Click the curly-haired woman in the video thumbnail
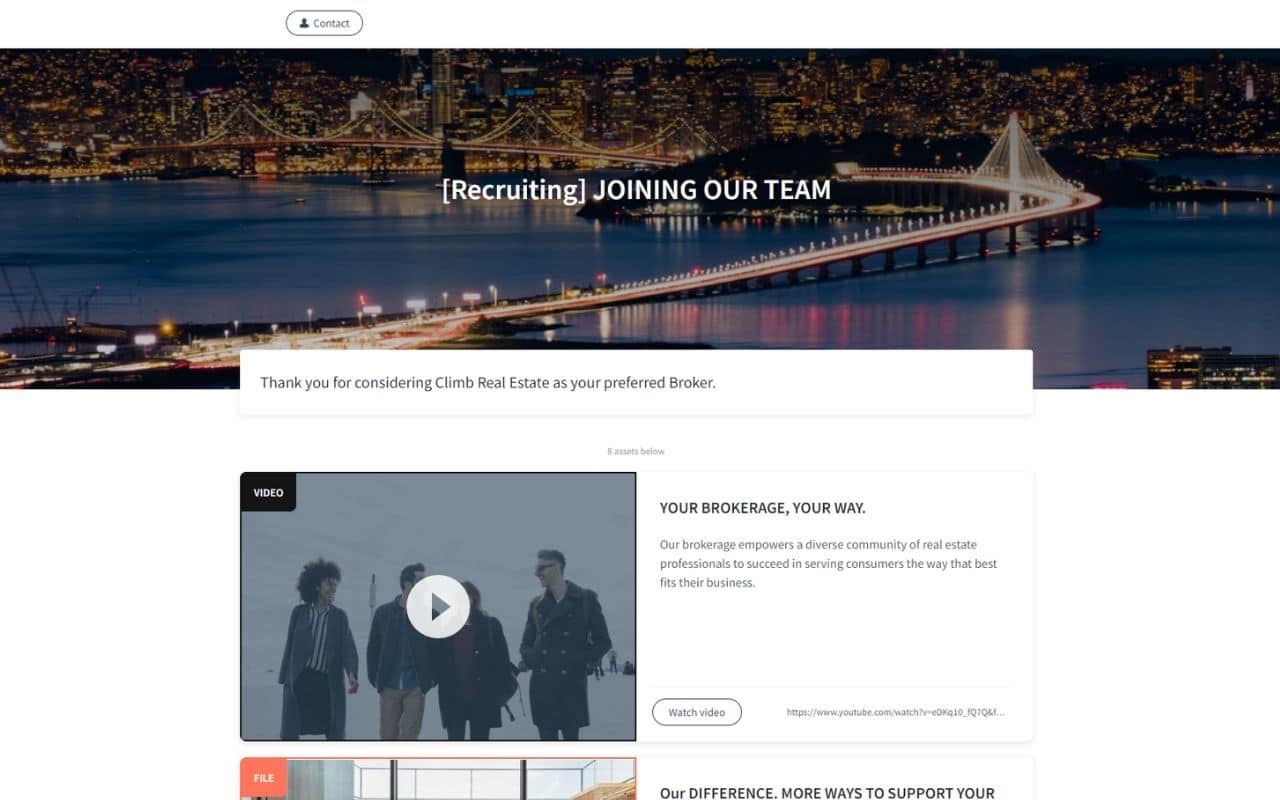This screenshot has width=1280, height=800. tap(318, 645)
